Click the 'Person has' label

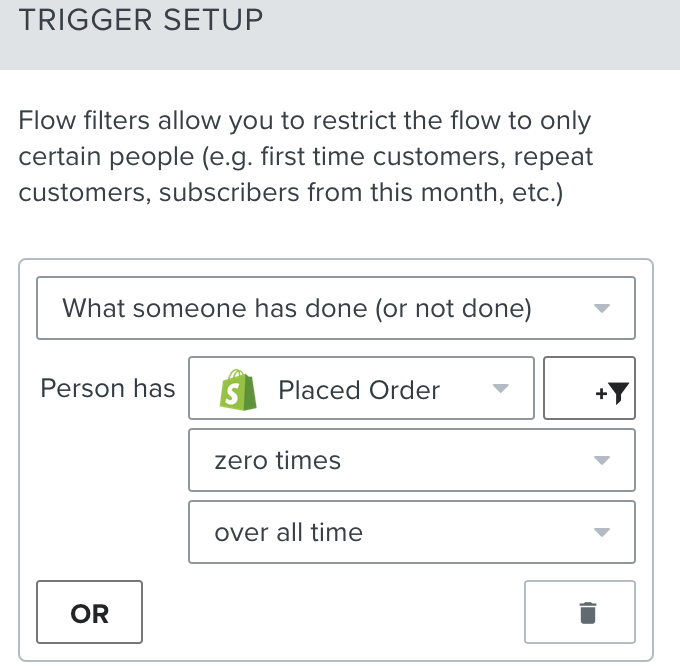[108, 389]
